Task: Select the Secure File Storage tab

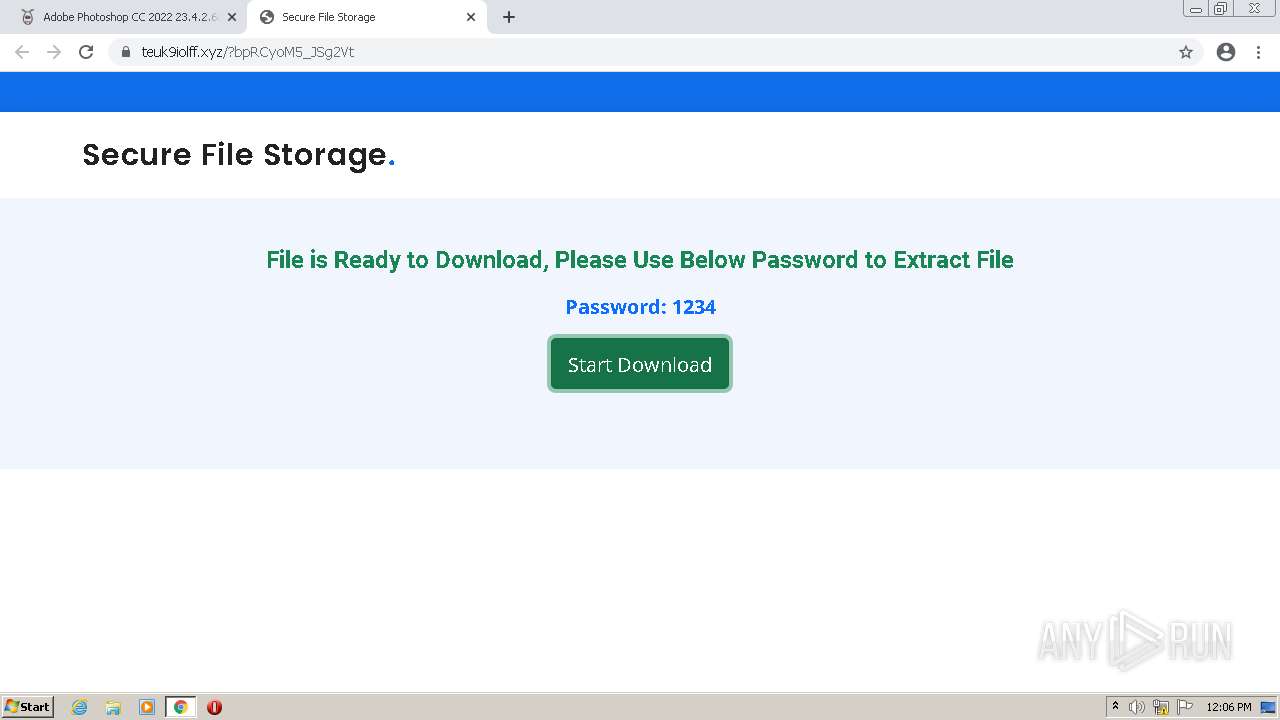Action: coord(368,17)
